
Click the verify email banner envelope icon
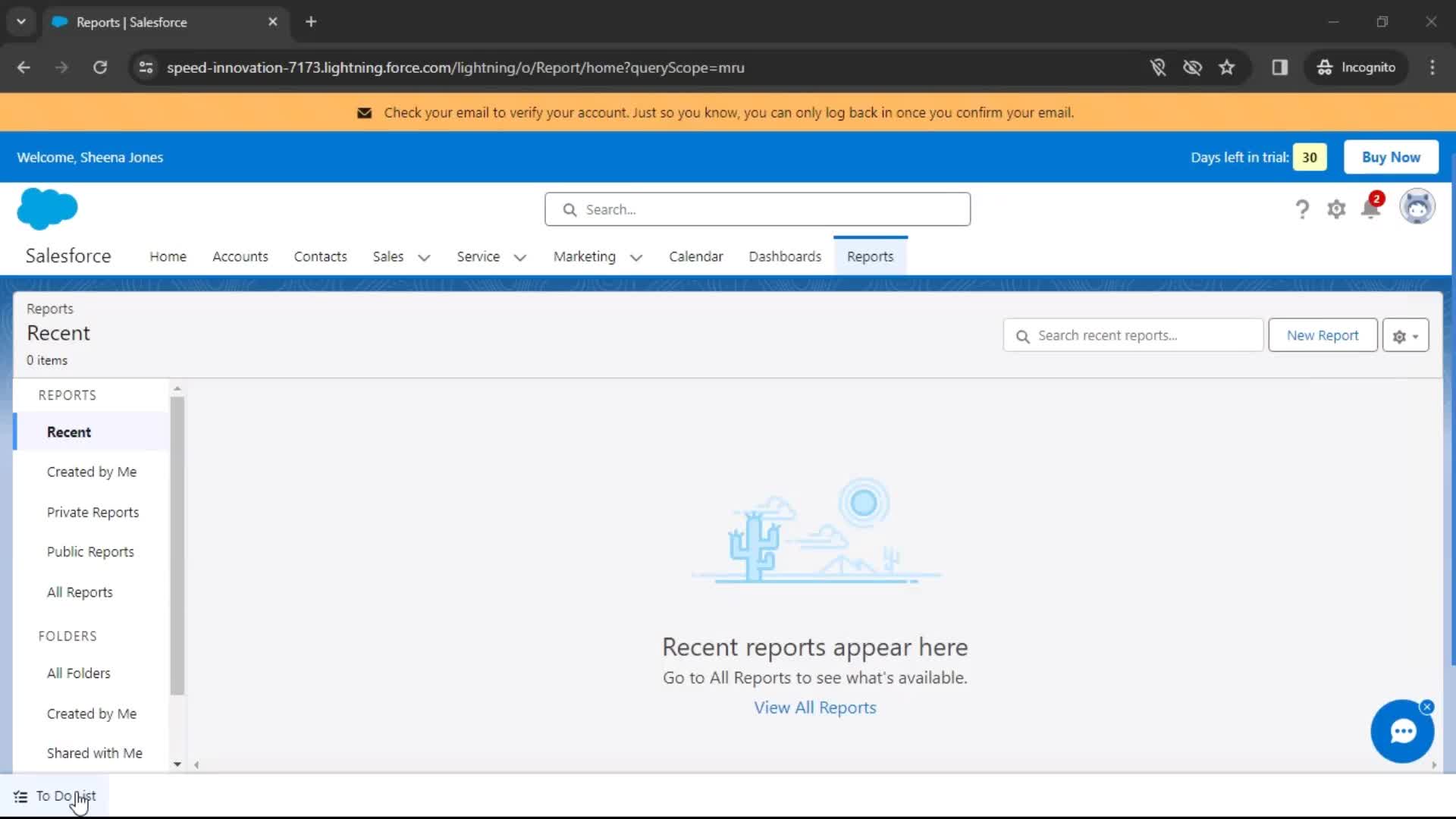364,113
